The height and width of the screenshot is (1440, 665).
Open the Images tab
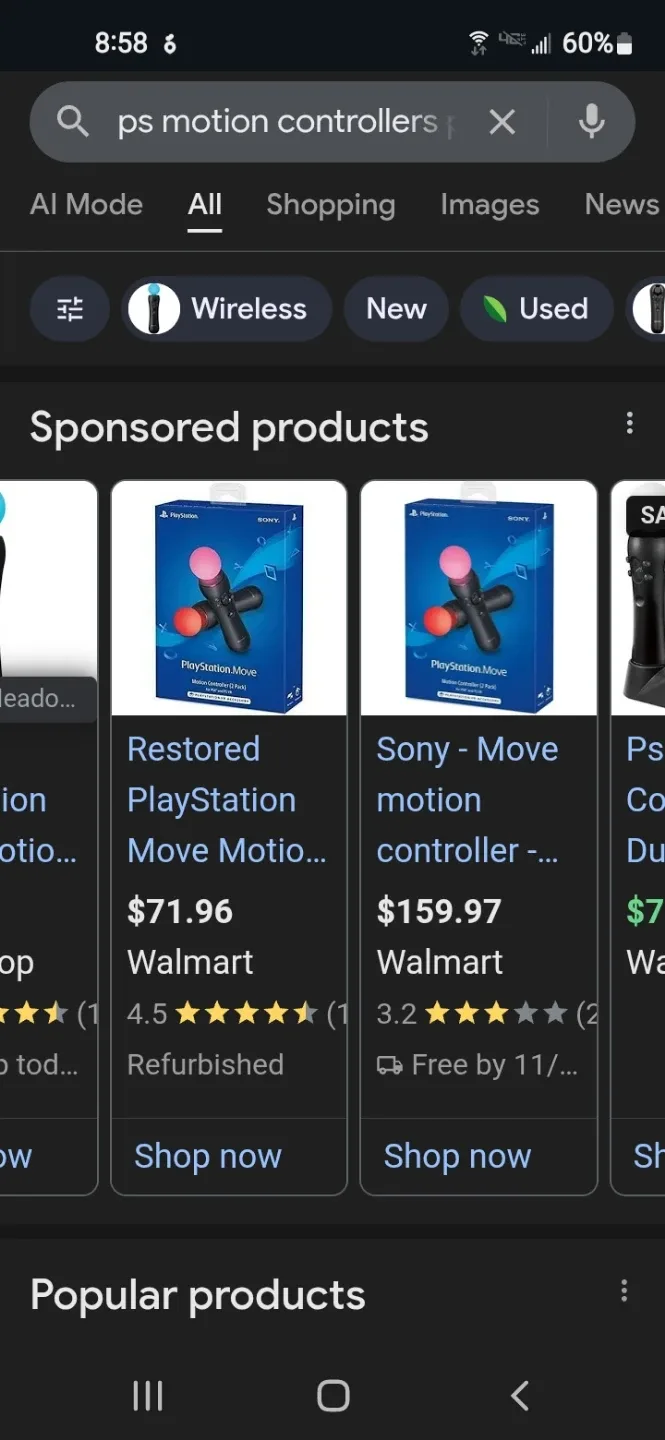(x=489, y=204)
